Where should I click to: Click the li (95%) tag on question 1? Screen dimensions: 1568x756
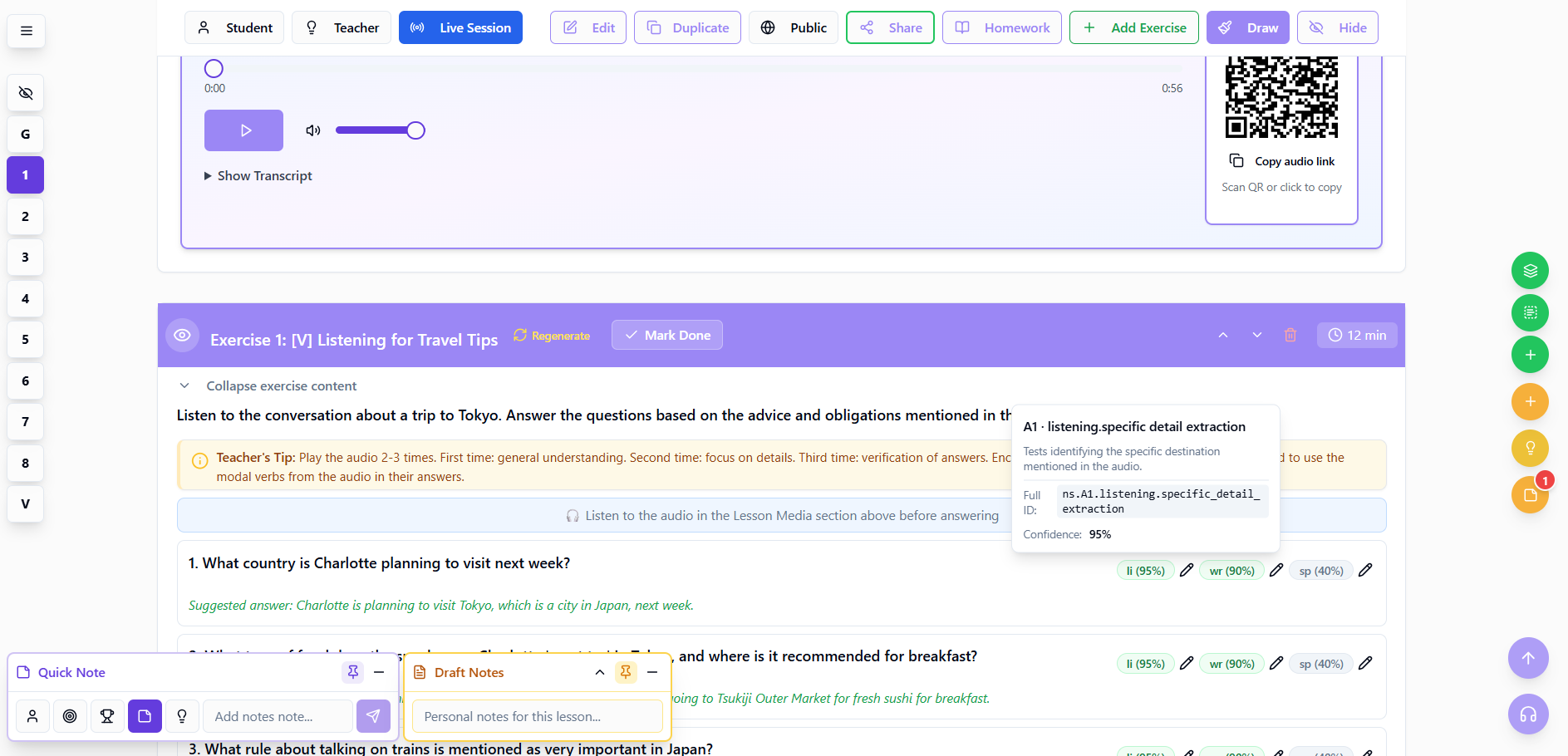coord(1145,571)
